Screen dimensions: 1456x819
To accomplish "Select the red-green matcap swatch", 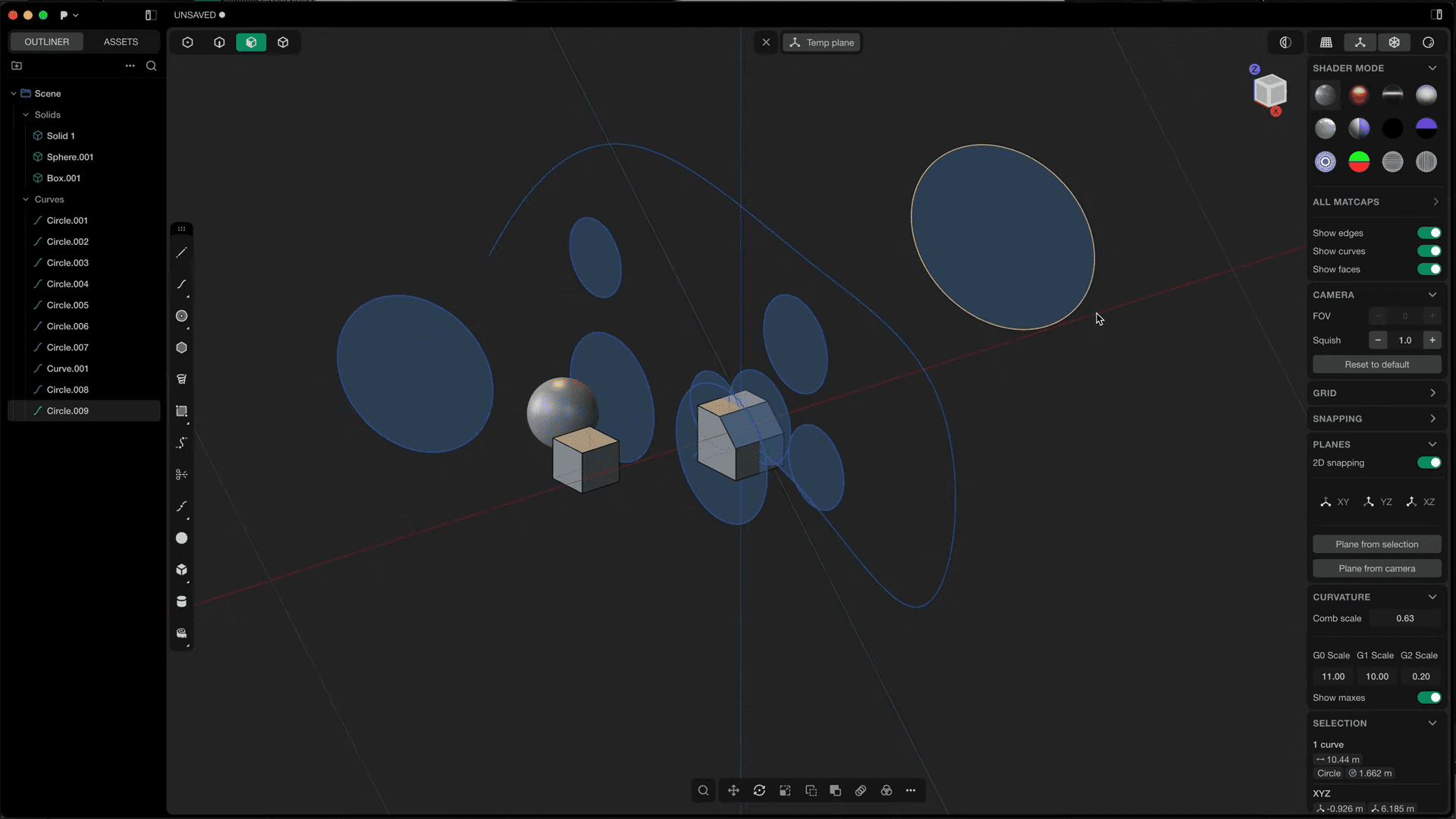I will tap(1359, 162).
